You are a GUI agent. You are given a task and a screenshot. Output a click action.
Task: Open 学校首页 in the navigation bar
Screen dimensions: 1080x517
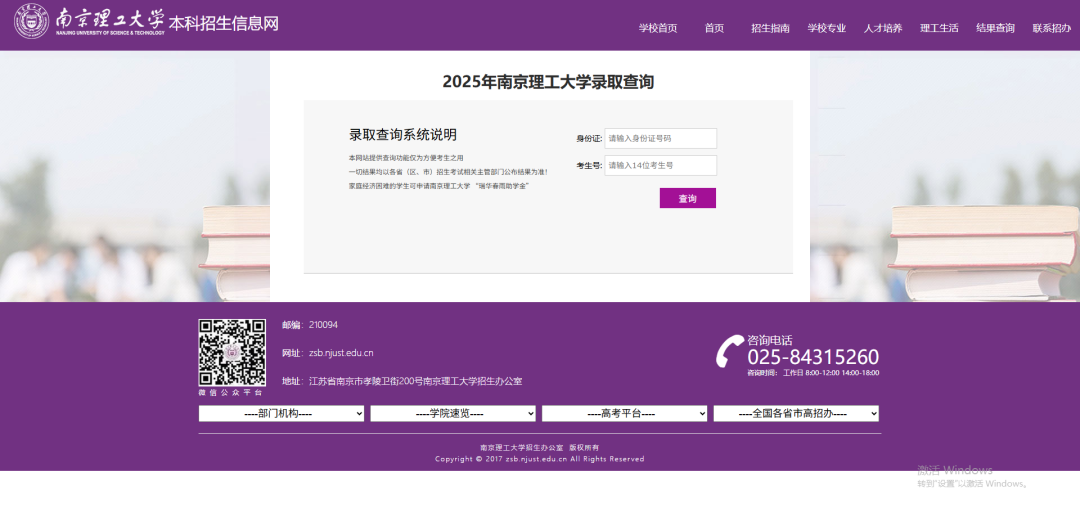click(x=657, y=28)
